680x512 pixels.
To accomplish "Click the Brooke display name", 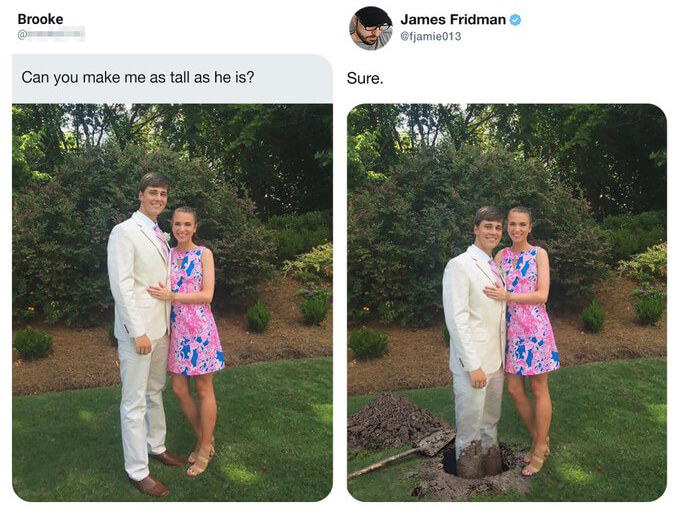I will (40, 19).
